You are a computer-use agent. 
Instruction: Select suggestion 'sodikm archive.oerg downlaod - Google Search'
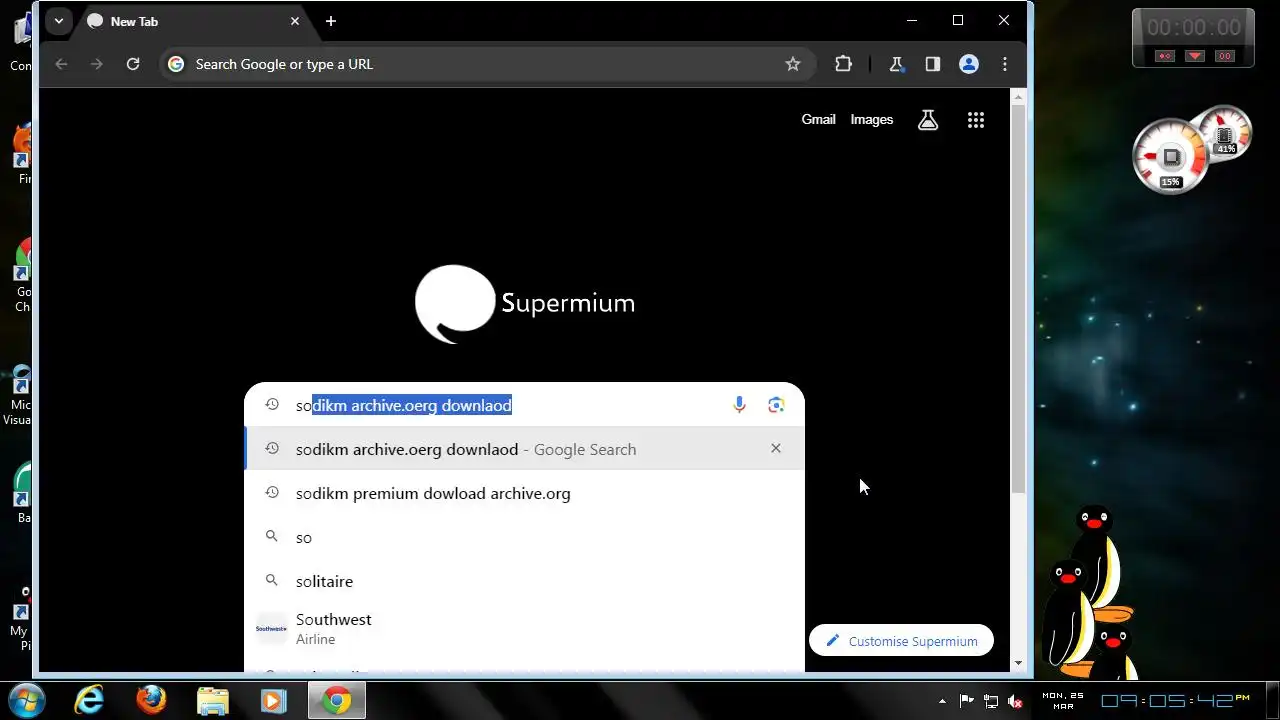pyautogui.click(x=524, y=449)
